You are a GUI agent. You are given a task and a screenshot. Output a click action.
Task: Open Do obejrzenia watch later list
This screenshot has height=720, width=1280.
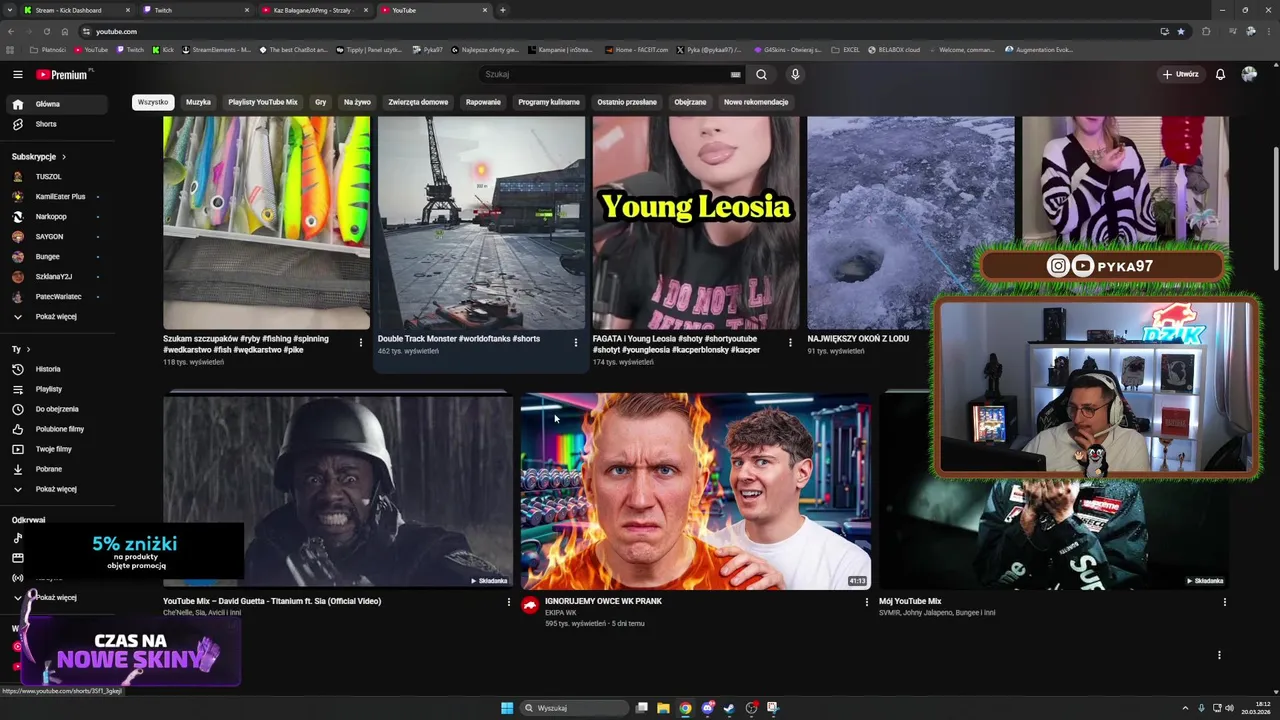[x=56, y=409]
